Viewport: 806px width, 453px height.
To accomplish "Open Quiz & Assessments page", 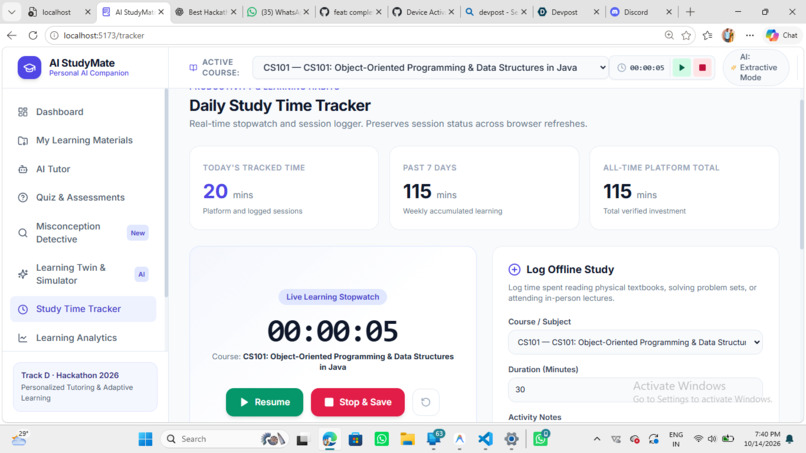I will point(80,197).
